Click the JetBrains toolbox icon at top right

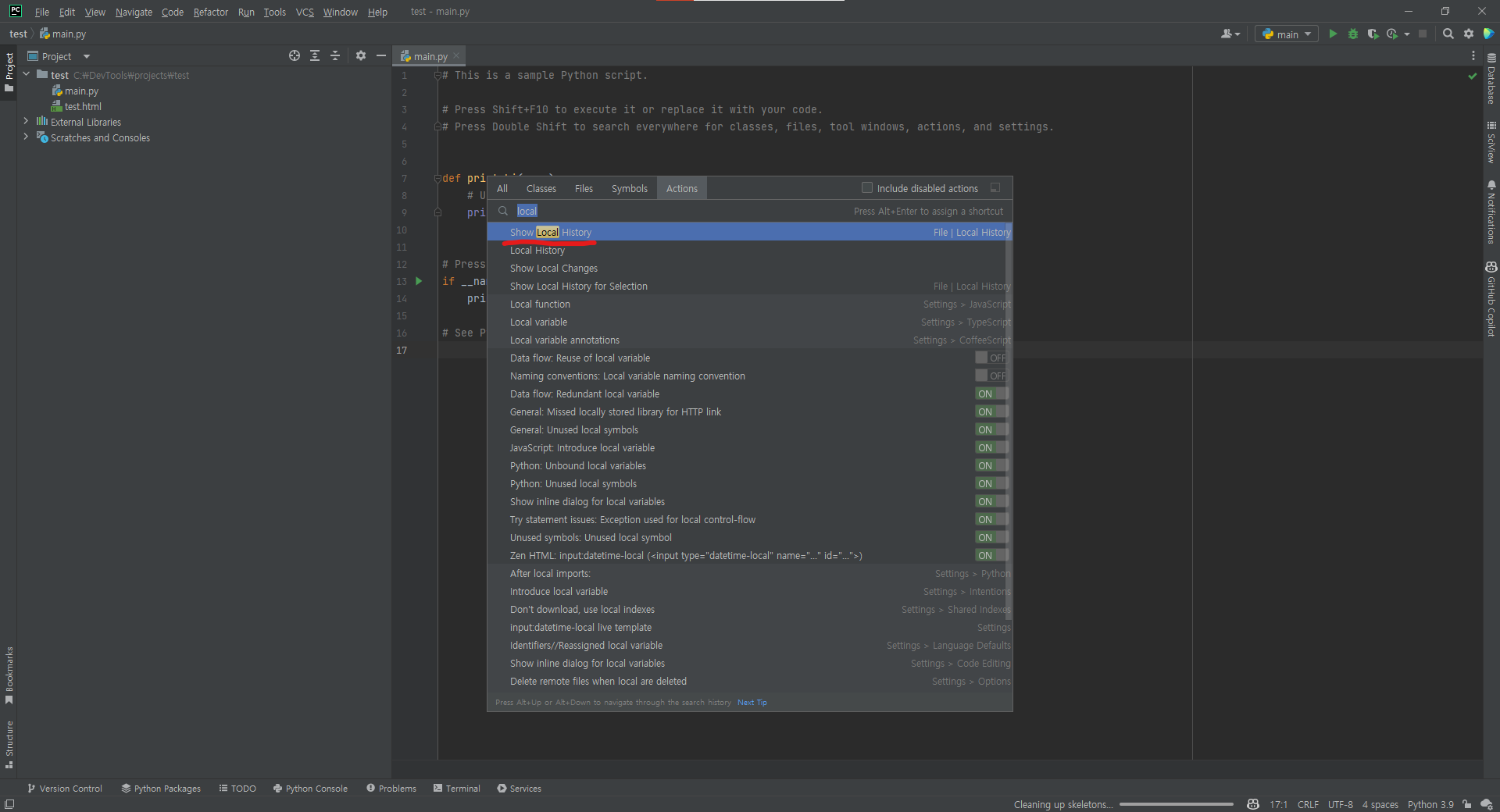pos(1488,34)
